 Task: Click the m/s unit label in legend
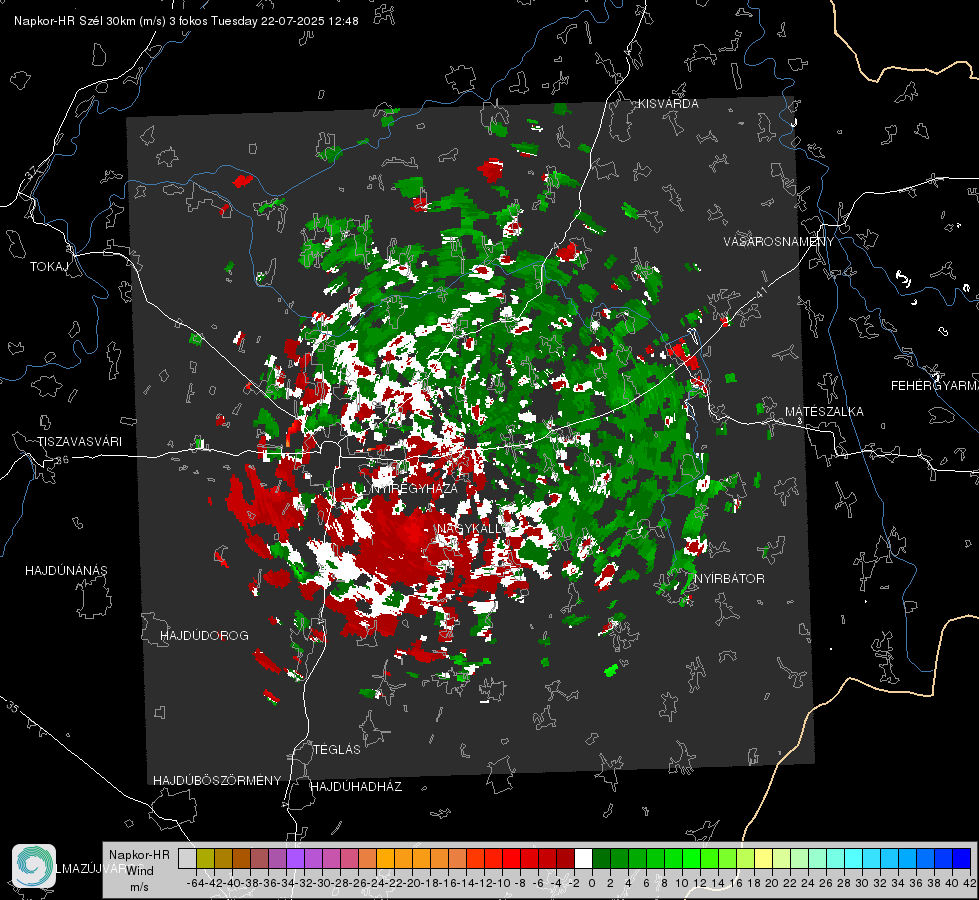pyautogui.click(x=139, y=887)
